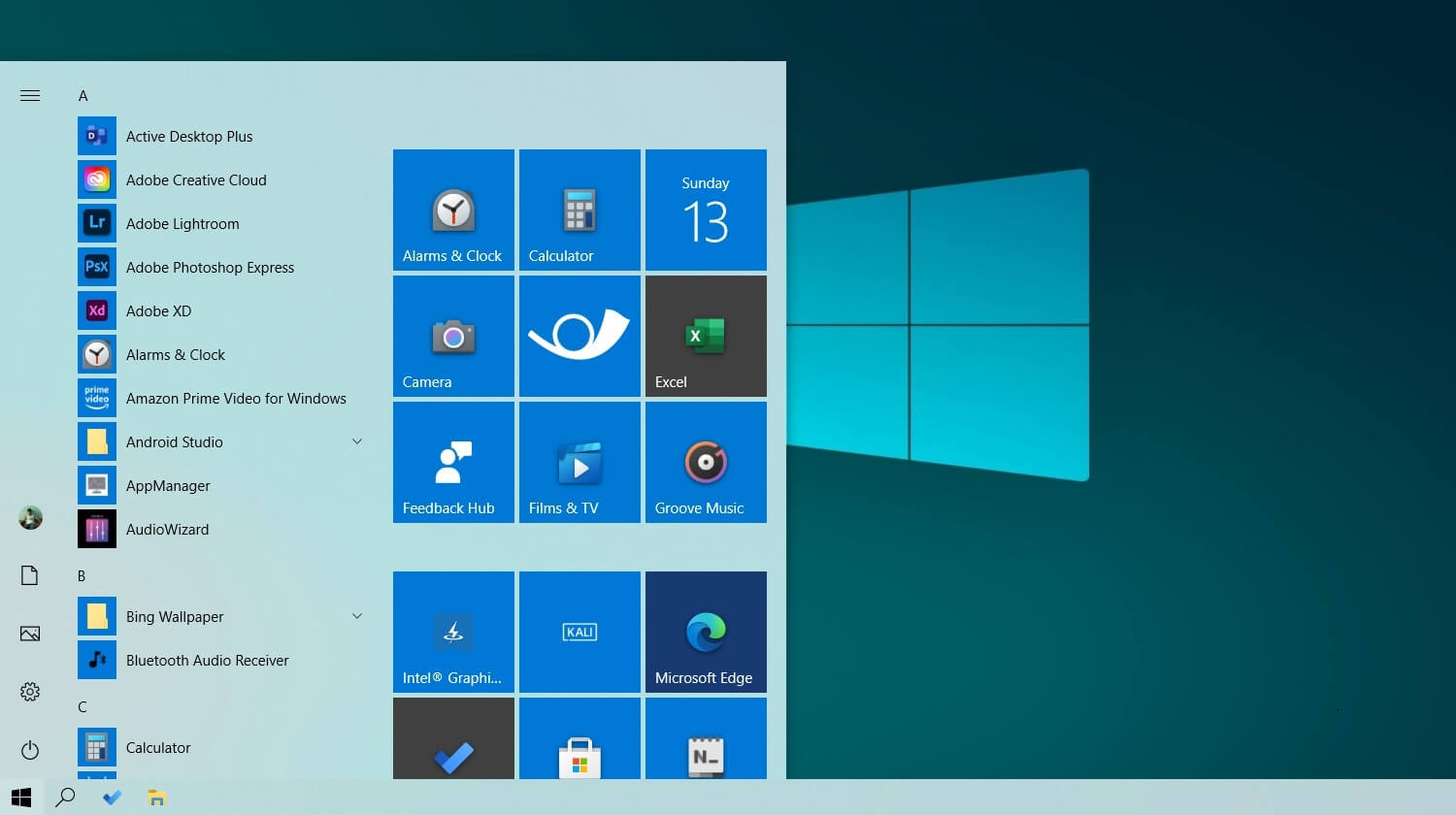Expand the Bing Wallpaper folder chevron
Screen dimensions: 1456x815
tap(357, 616)
